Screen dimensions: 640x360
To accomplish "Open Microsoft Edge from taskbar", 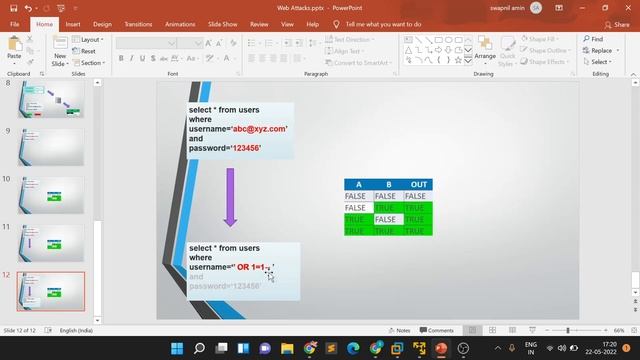I will point(353,348).
